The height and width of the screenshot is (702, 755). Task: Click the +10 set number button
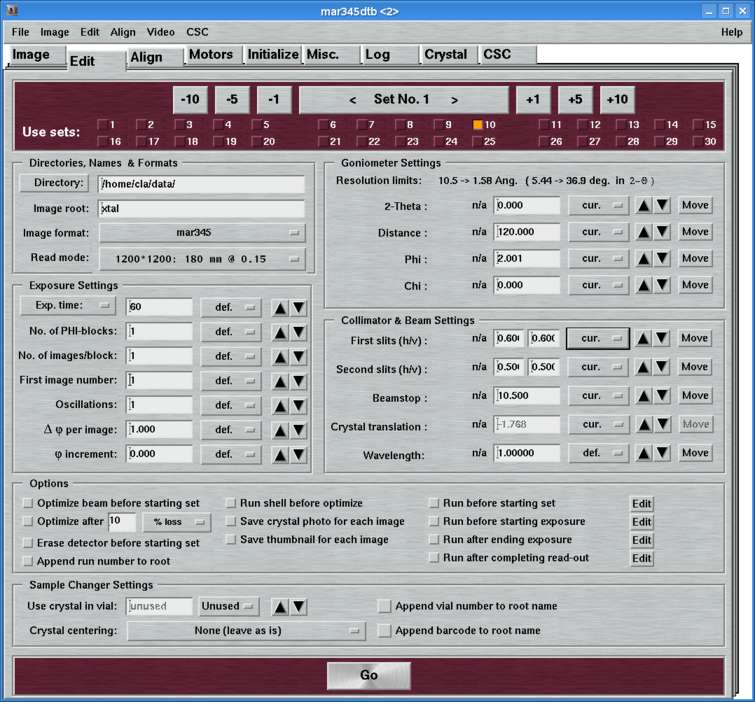coord(617,99)
